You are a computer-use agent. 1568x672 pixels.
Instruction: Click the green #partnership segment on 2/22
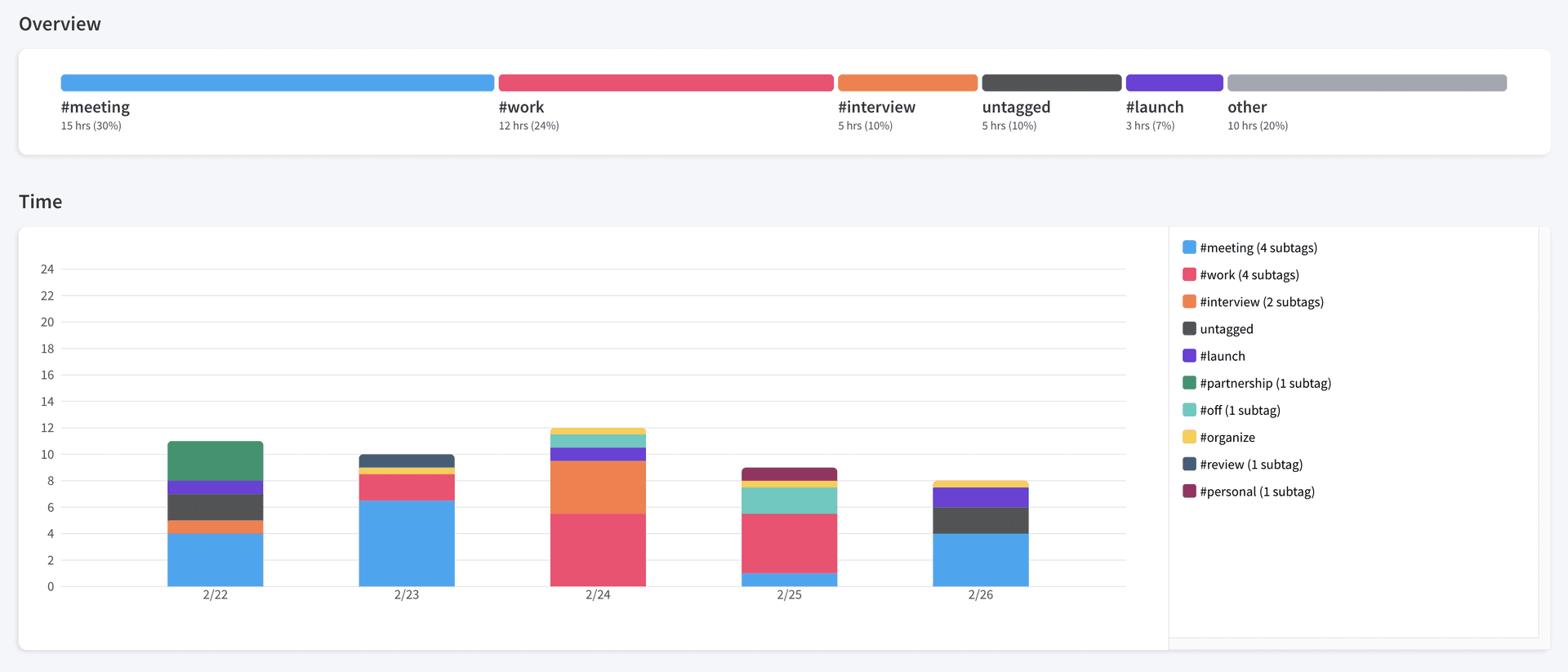tap(215, 461)
